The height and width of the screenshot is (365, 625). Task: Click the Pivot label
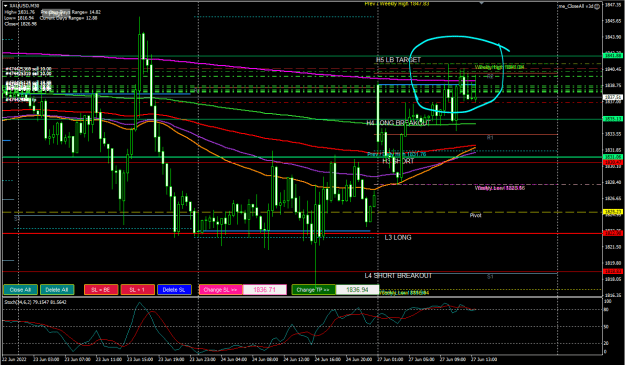(475, 215)
